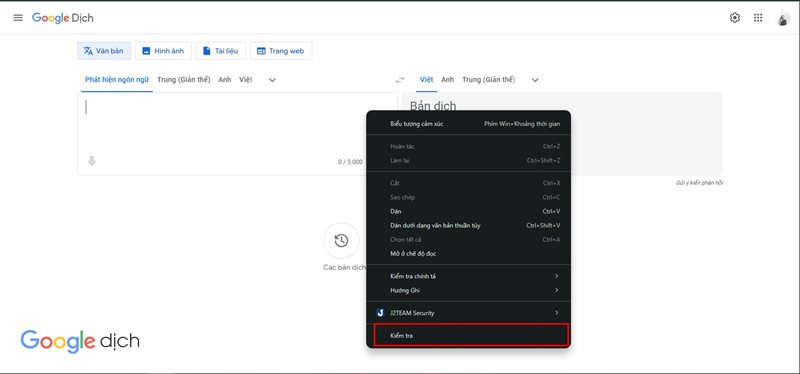Swap source and target languages
The height and width of the screenshot is (374, 800).
click(400, 80)
